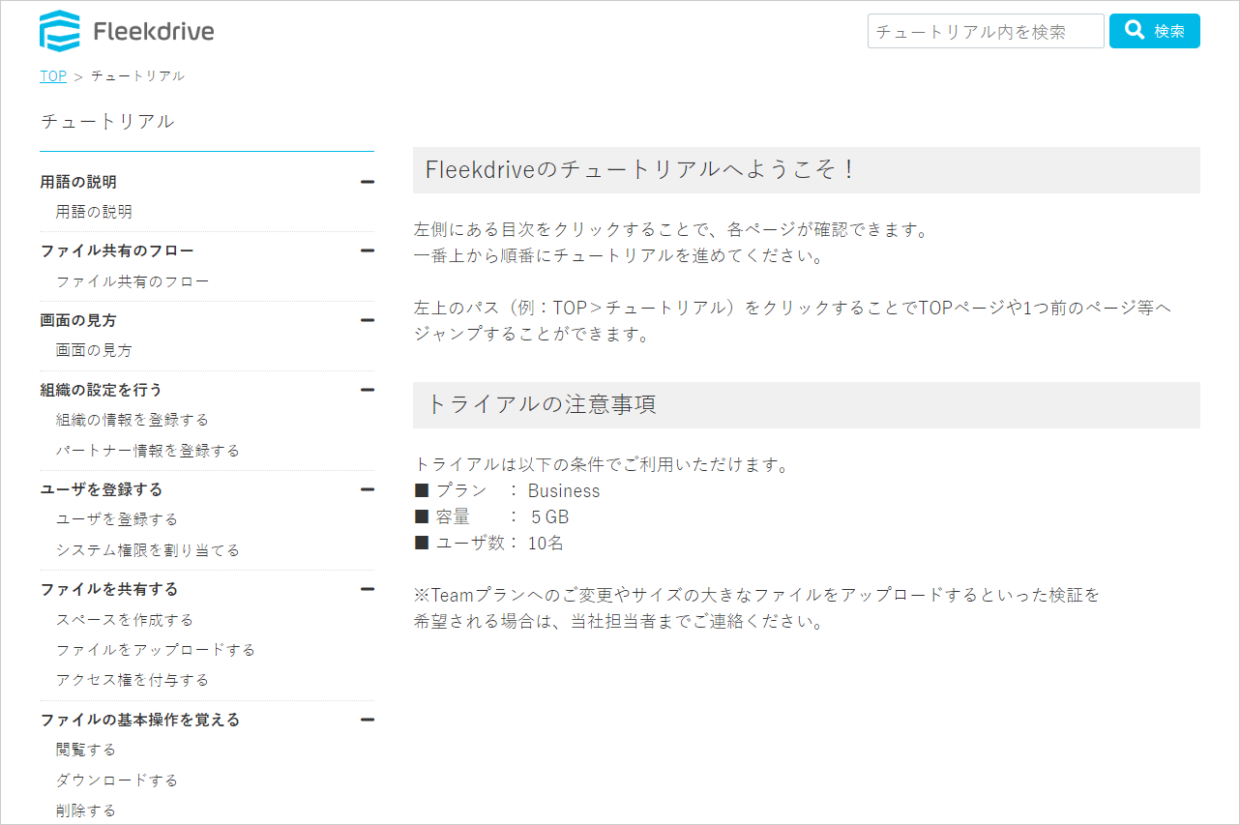This screenshot has width=1240, height=825.
Task: Collapse the ファイル共有のフロー section
Action: coord(367,250)
